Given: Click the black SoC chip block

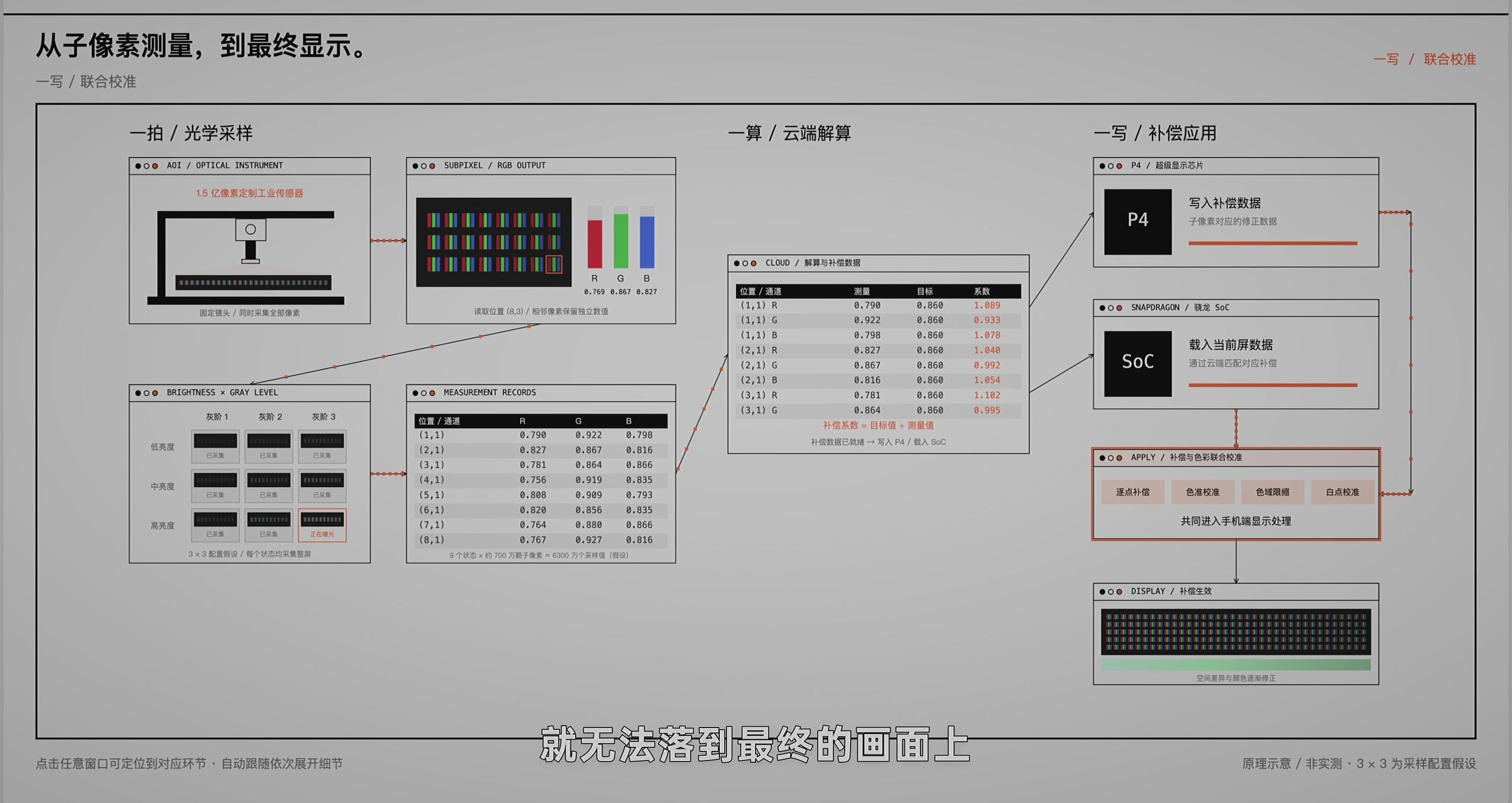Looking at the screenshot, I should pos(1138,363).
